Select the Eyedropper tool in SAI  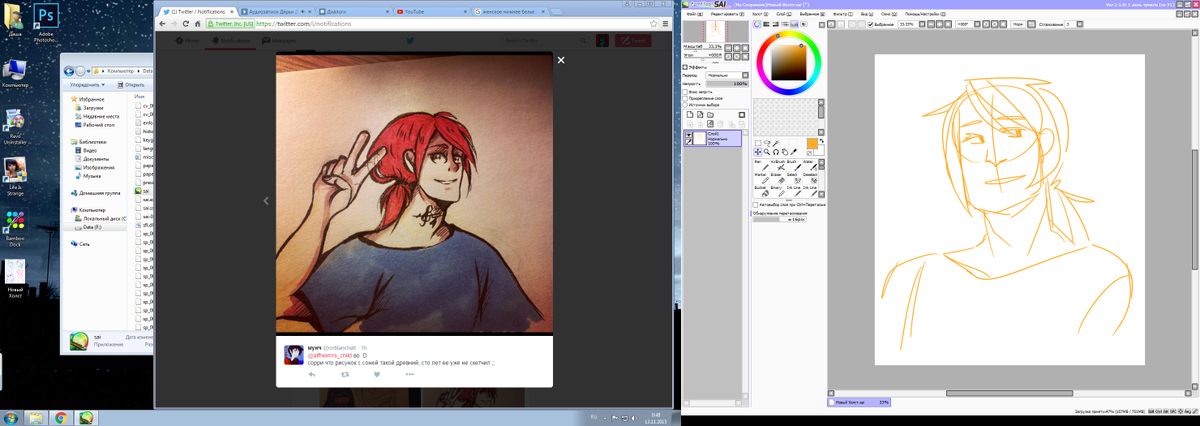tap(794, 152)
